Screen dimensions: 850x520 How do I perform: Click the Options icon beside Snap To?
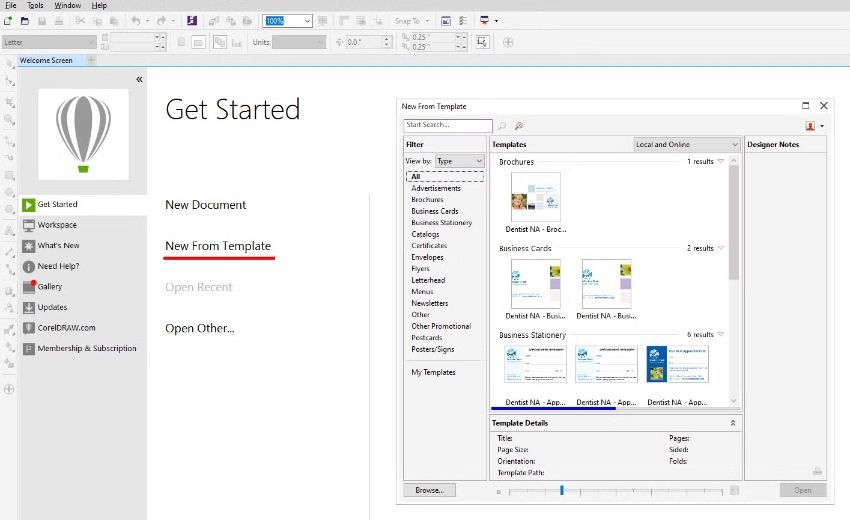point(462,21)
